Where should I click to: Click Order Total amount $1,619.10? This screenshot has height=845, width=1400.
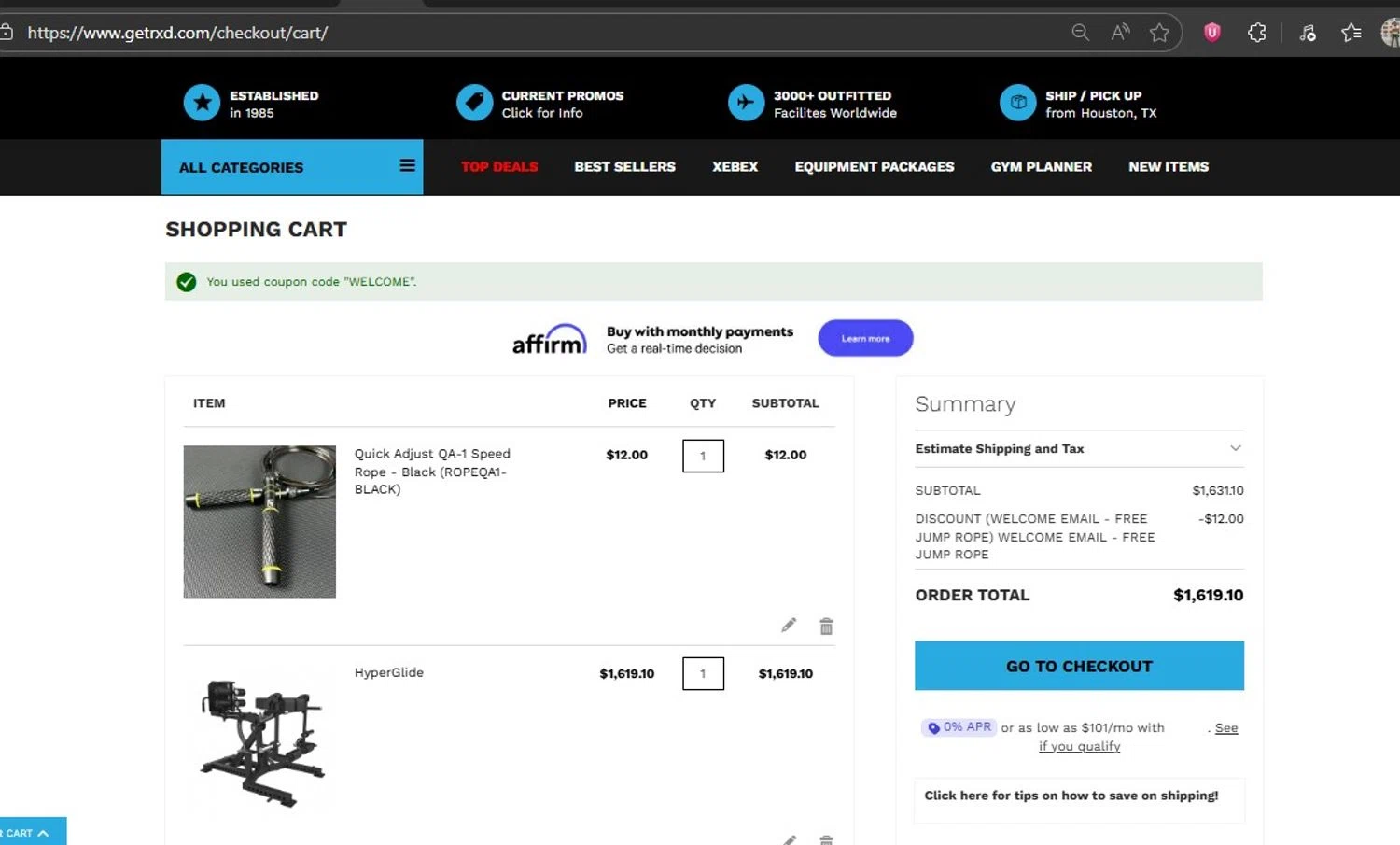tap(1208, 595)
